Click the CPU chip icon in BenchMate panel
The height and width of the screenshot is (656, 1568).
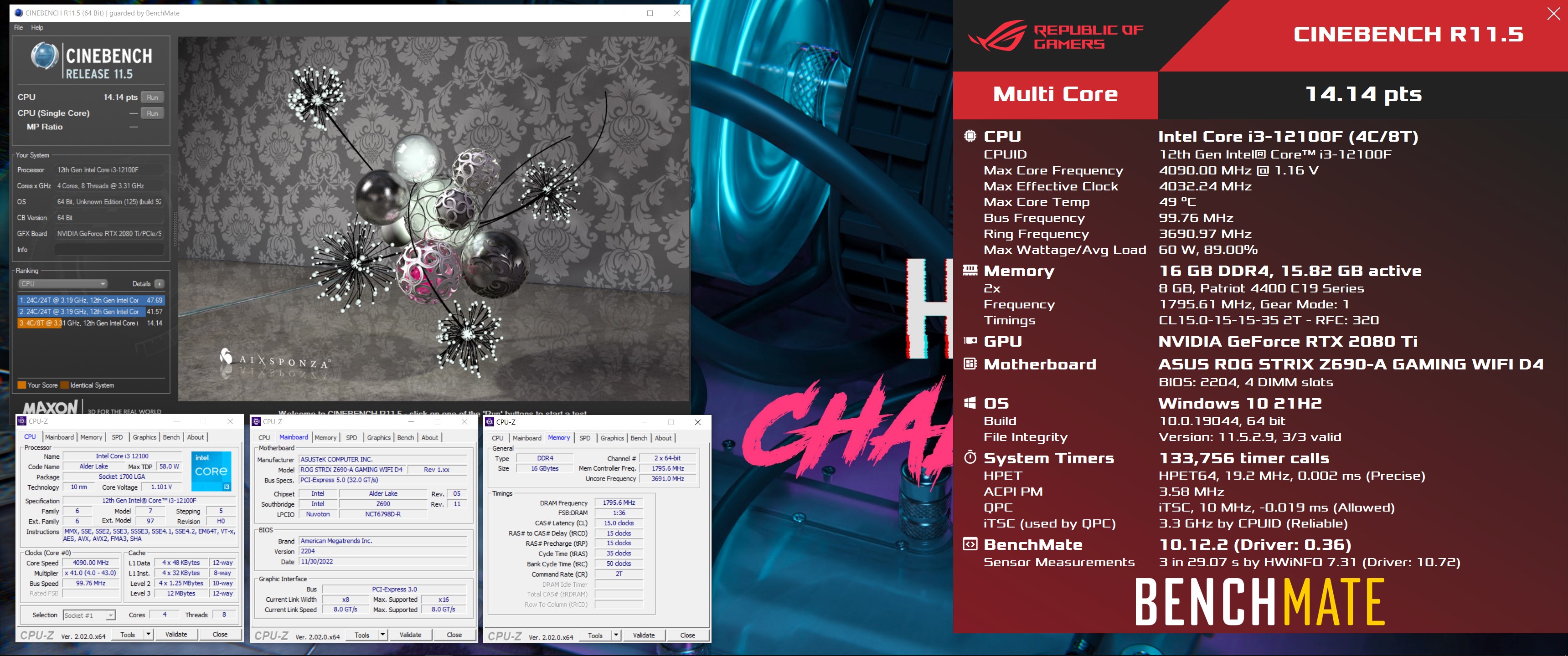[970, 136]
